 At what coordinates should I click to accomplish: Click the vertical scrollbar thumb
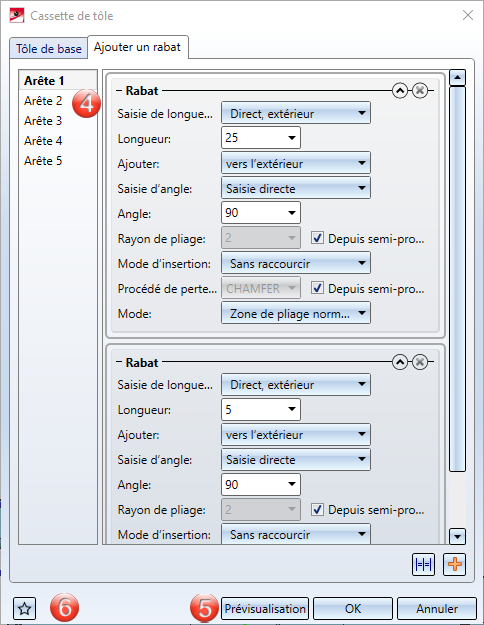(457, 279)
